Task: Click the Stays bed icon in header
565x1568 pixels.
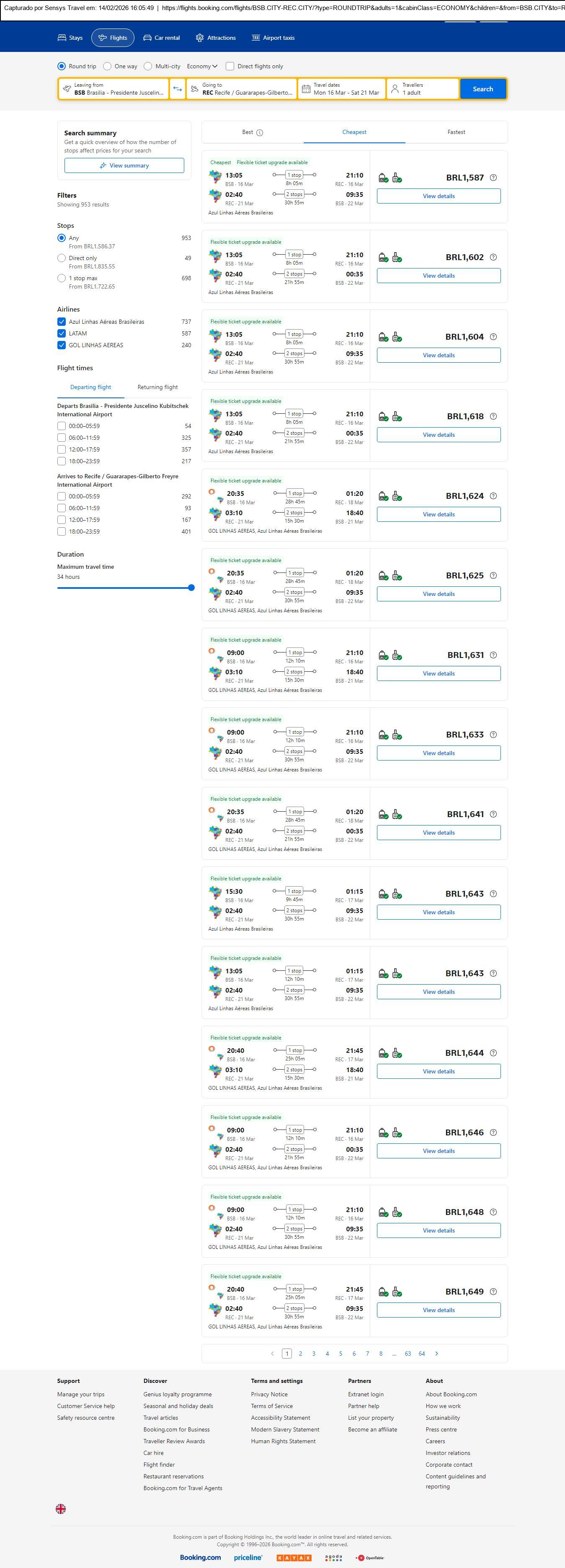Action: click(x=62, y=38)
